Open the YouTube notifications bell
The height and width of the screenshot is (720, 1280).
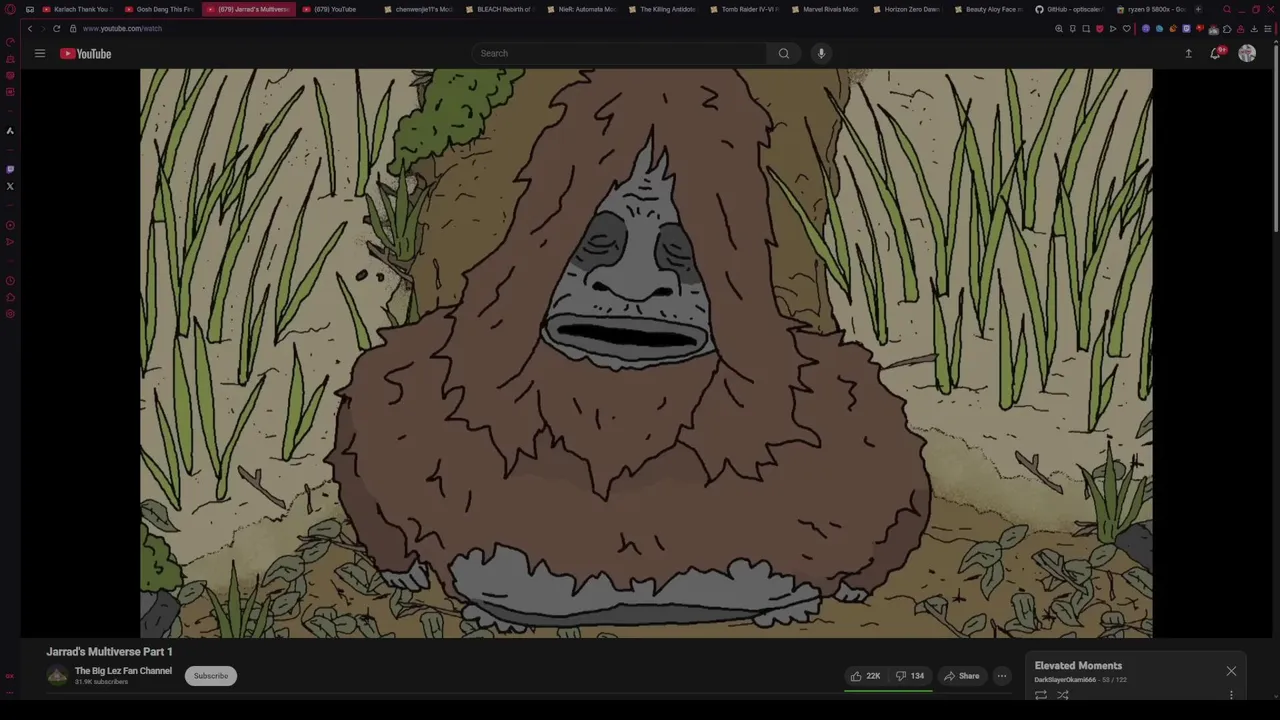pyautogui.click(x=1216, y=54)
